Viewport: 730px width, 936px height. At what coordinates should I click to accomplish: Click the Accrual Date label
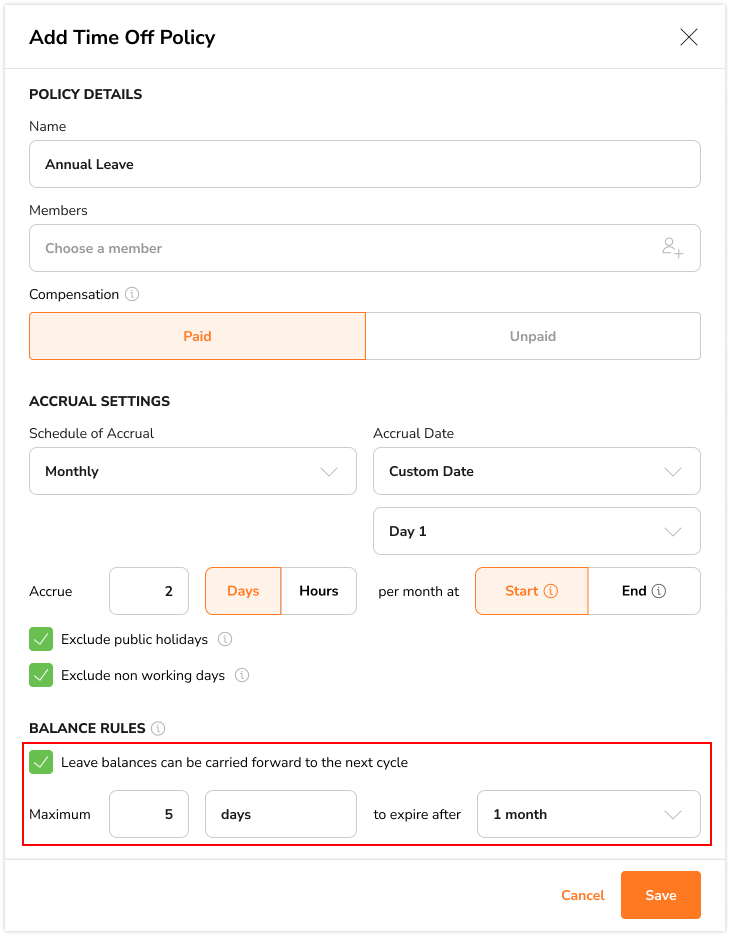[414, 433]
